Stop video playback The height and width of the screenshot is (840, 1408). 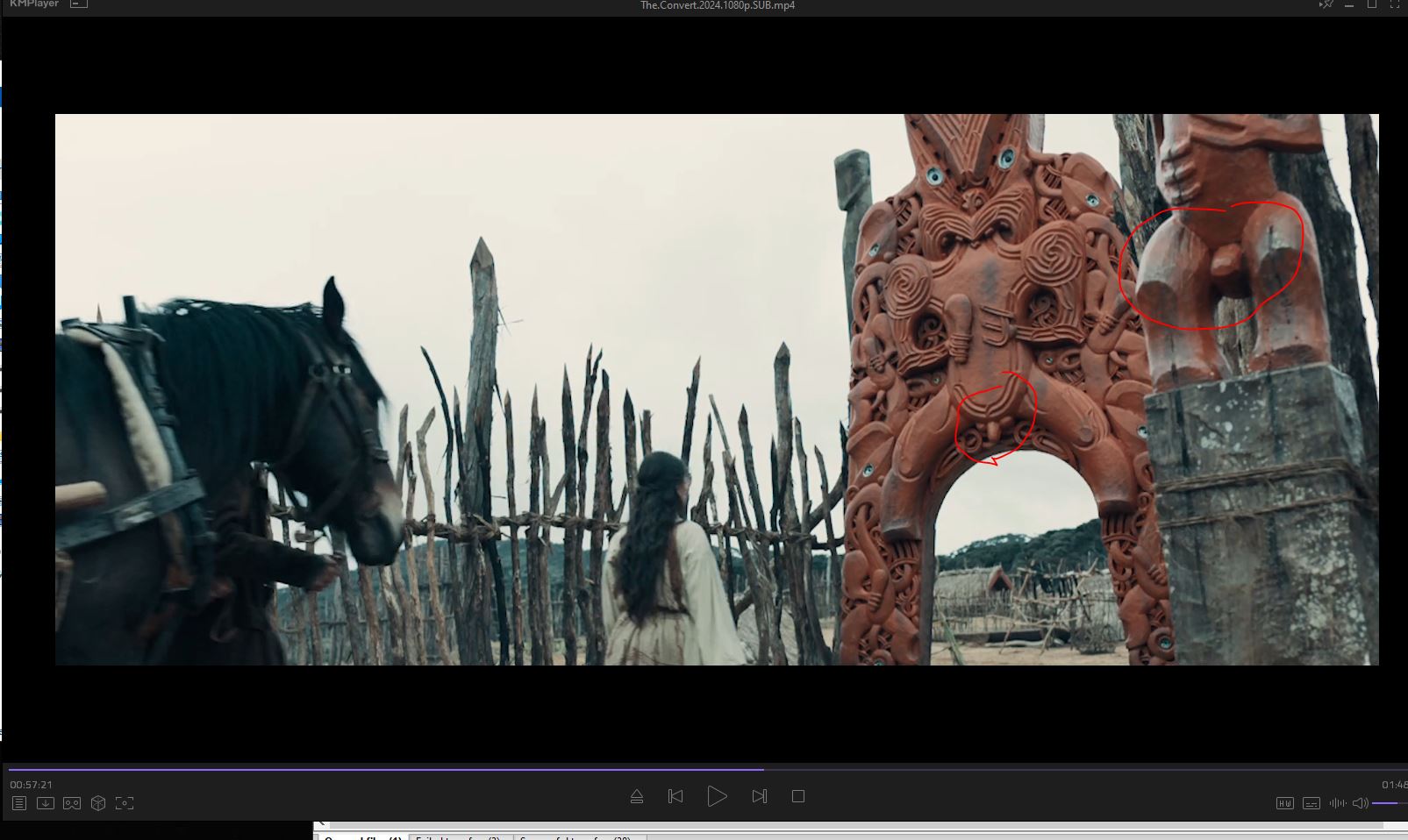tap(798, 796)
